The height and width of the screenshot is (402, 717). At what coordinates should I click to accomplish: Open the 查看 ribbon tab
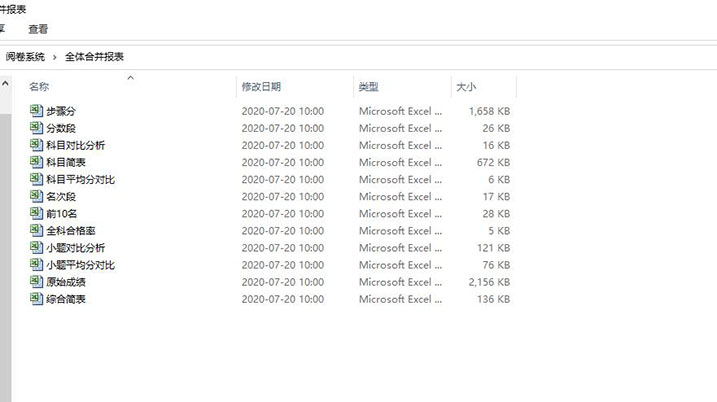[38, 29]
